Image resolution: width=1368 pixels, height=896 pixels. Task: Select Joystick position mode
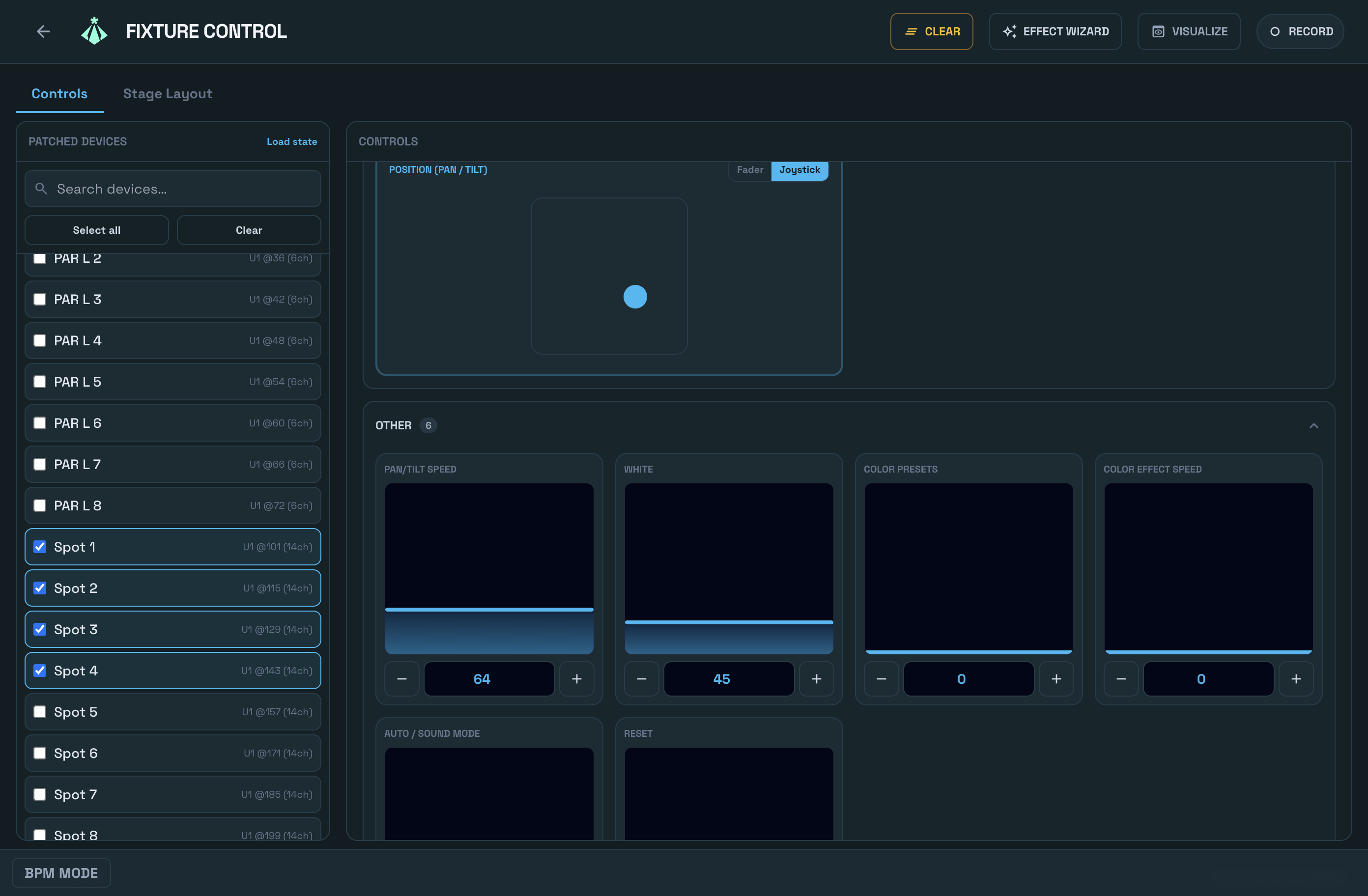click(x=799, y=169)
